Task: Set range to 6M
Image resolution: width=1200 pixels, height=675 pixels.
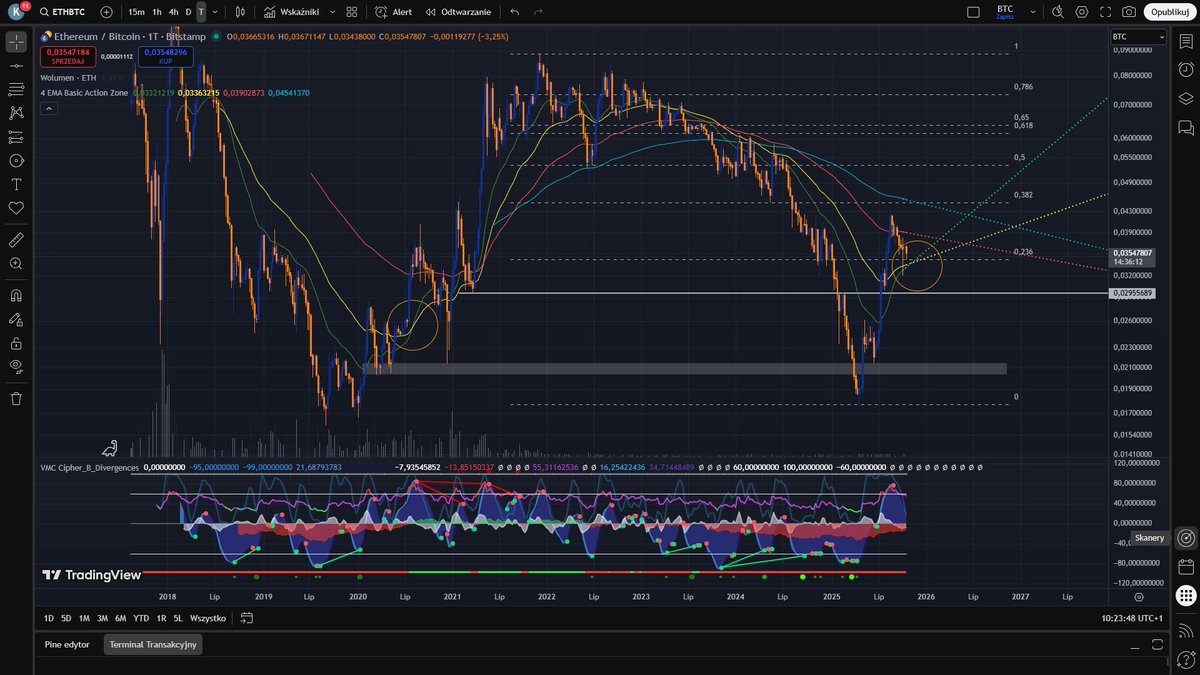Action: click(x=121, y=618)
